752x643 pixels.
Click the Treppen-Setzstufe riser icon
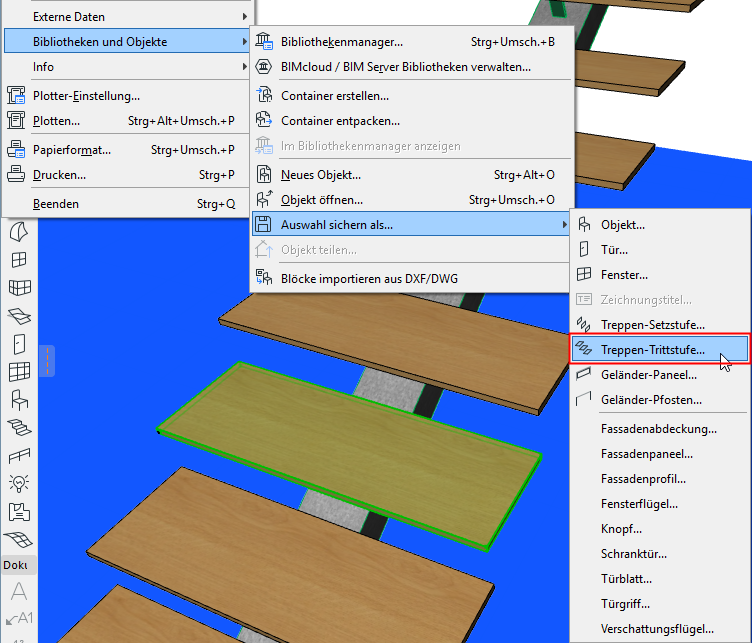[584, 324]
